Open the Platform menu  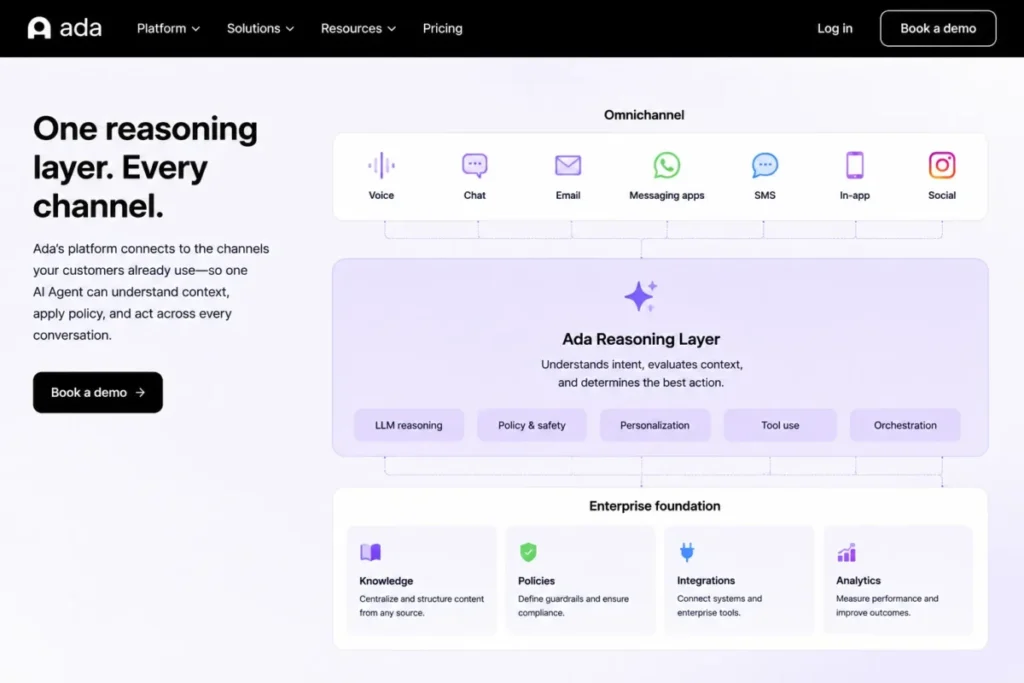(168, 28)
